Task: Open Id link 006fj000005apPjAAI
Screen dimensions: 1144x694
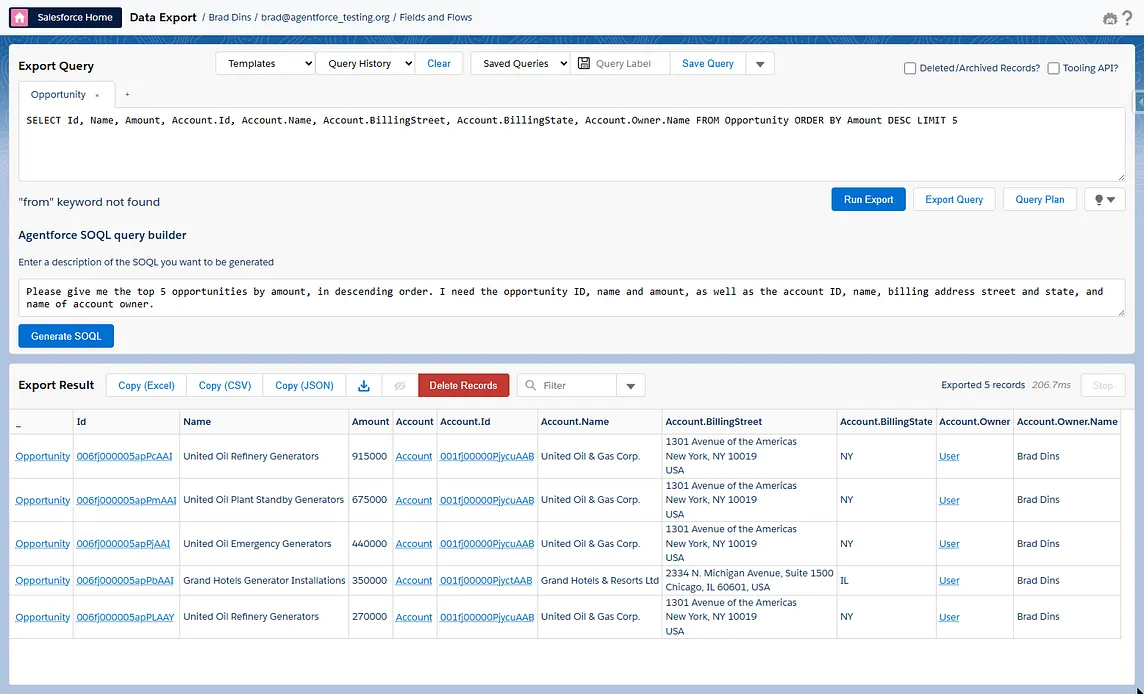Action: (123, 544)
